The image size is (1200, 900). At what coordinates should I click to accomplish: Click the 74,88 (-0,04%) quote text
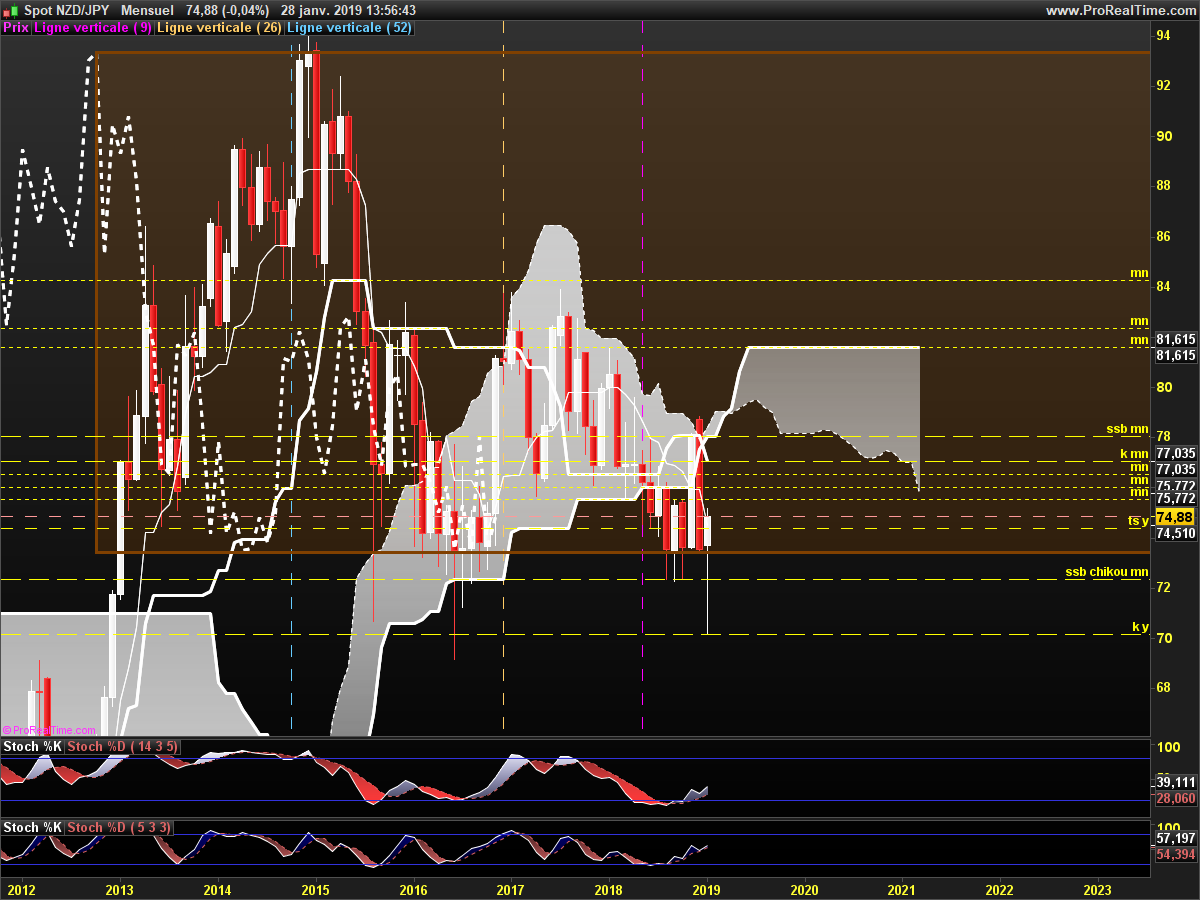tap(227, 10)
